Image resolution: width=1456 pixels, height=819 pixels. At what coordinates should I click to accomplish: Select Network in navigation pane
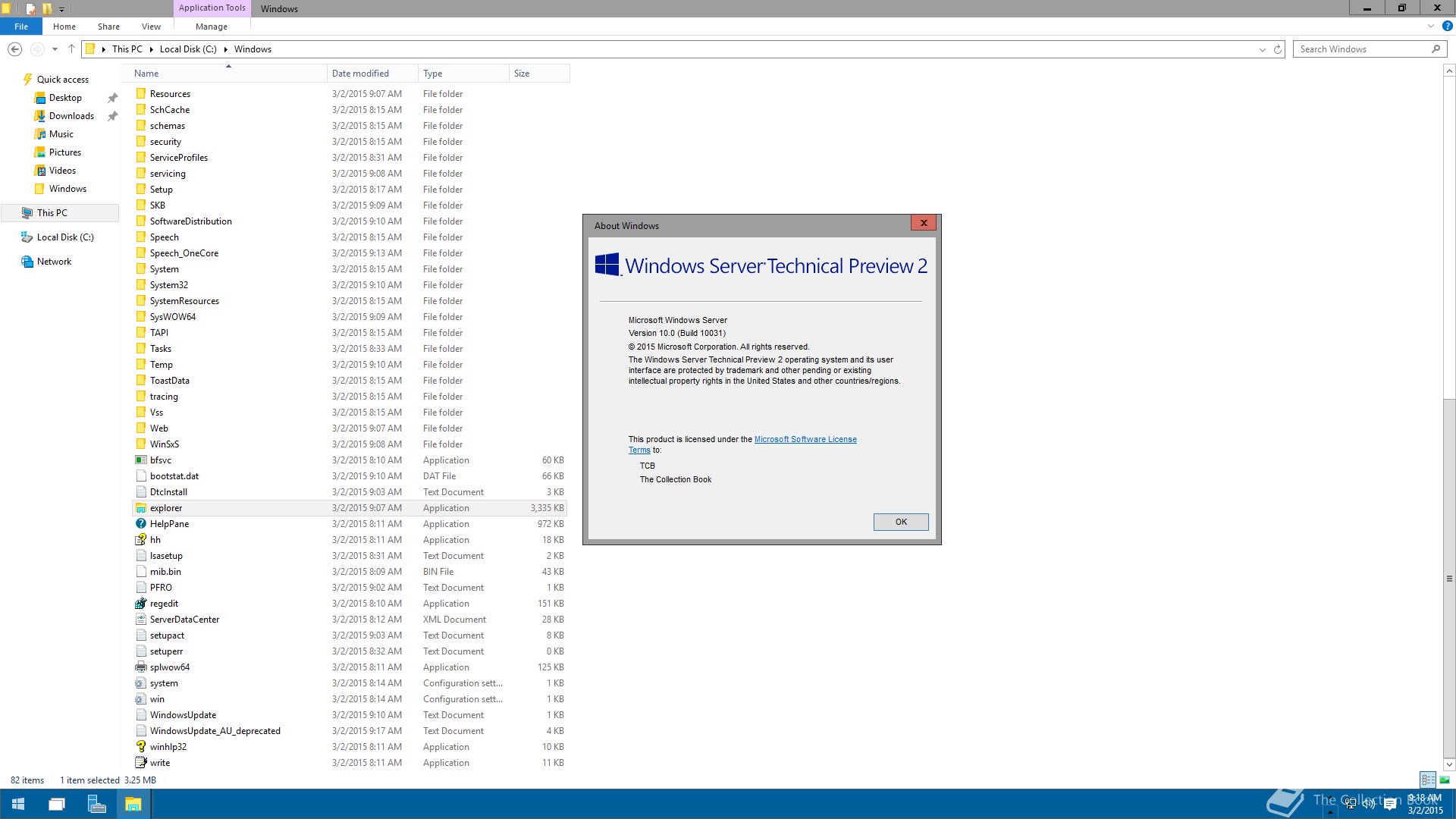coord(54,262)
